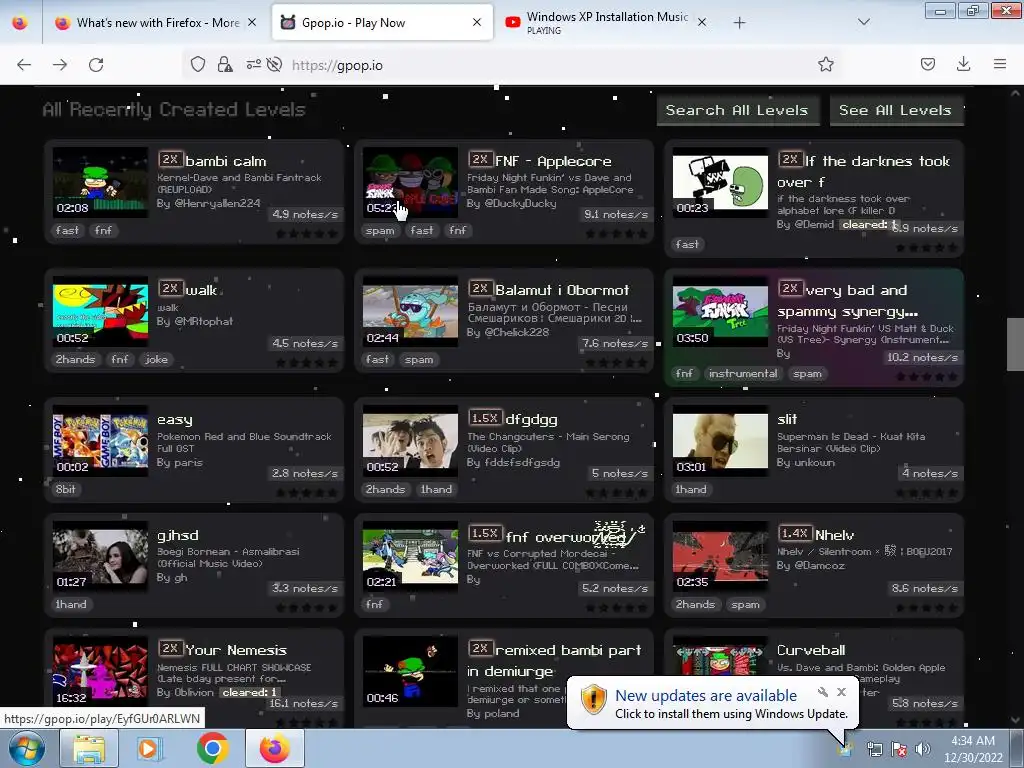Open the Curveball level title
This screenshot has width=1024, height=768.
click(811, 650)
